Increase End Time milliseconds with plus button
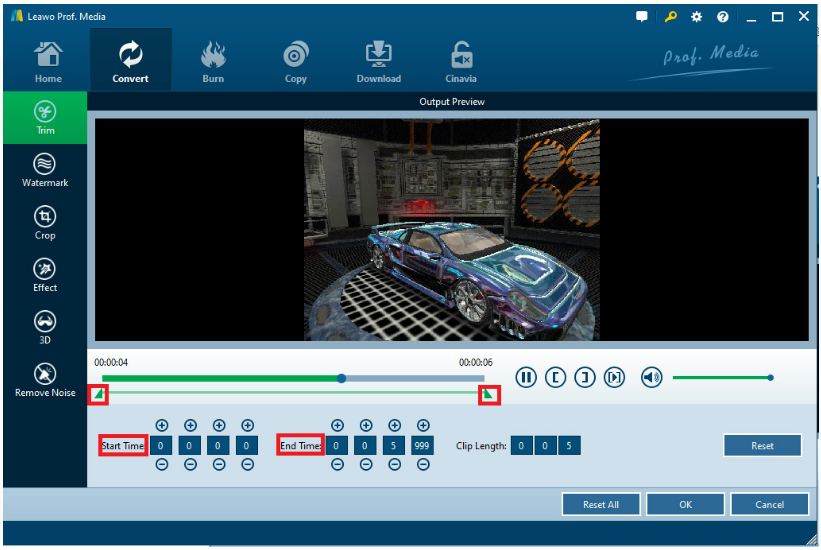Viewport: 821px width, 550px height. point(423,425)
